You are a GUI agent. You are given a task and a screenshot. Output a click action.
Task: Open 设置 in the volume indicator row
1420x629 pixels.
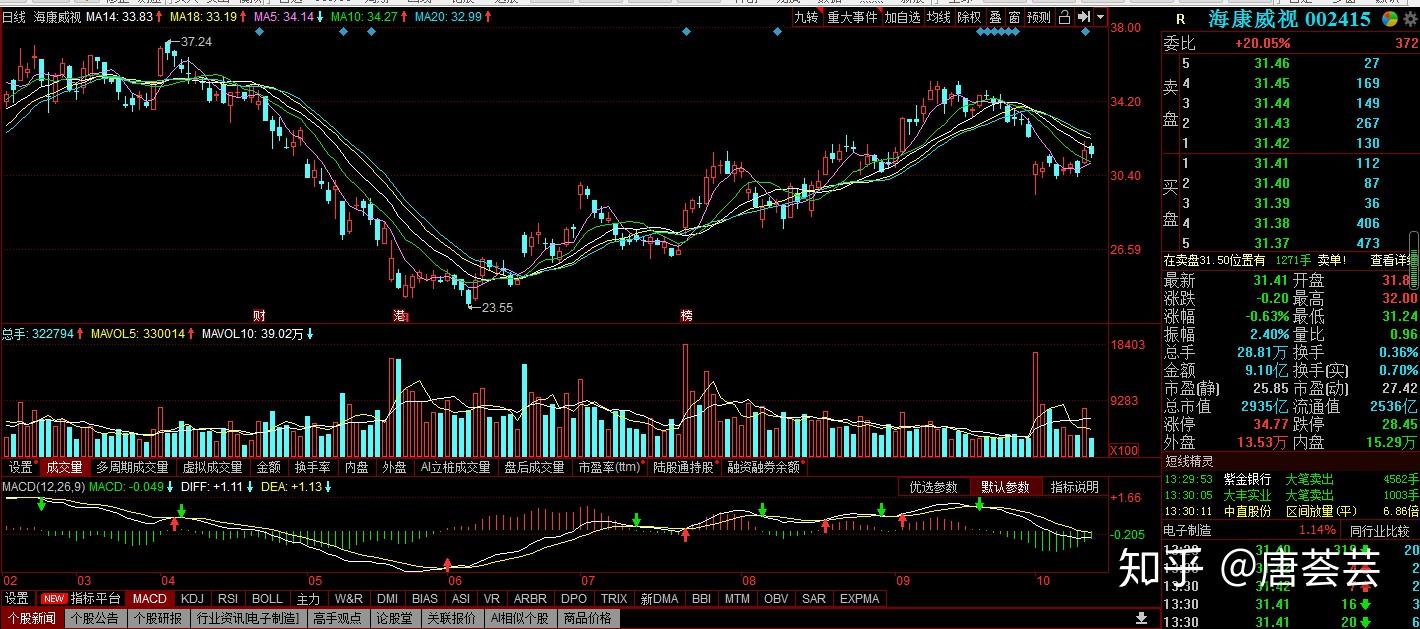click(20, 467)
